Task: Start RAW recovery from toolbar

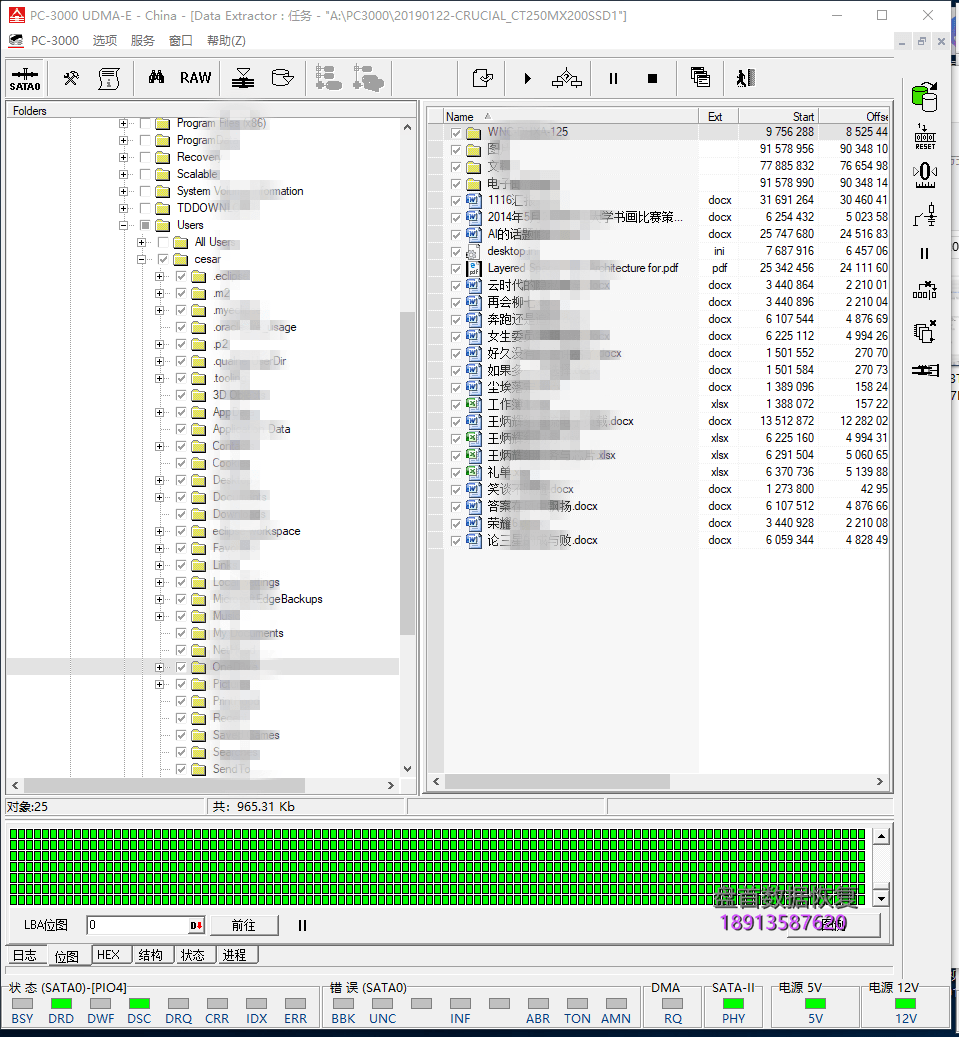Action: (x=196, y=78)
